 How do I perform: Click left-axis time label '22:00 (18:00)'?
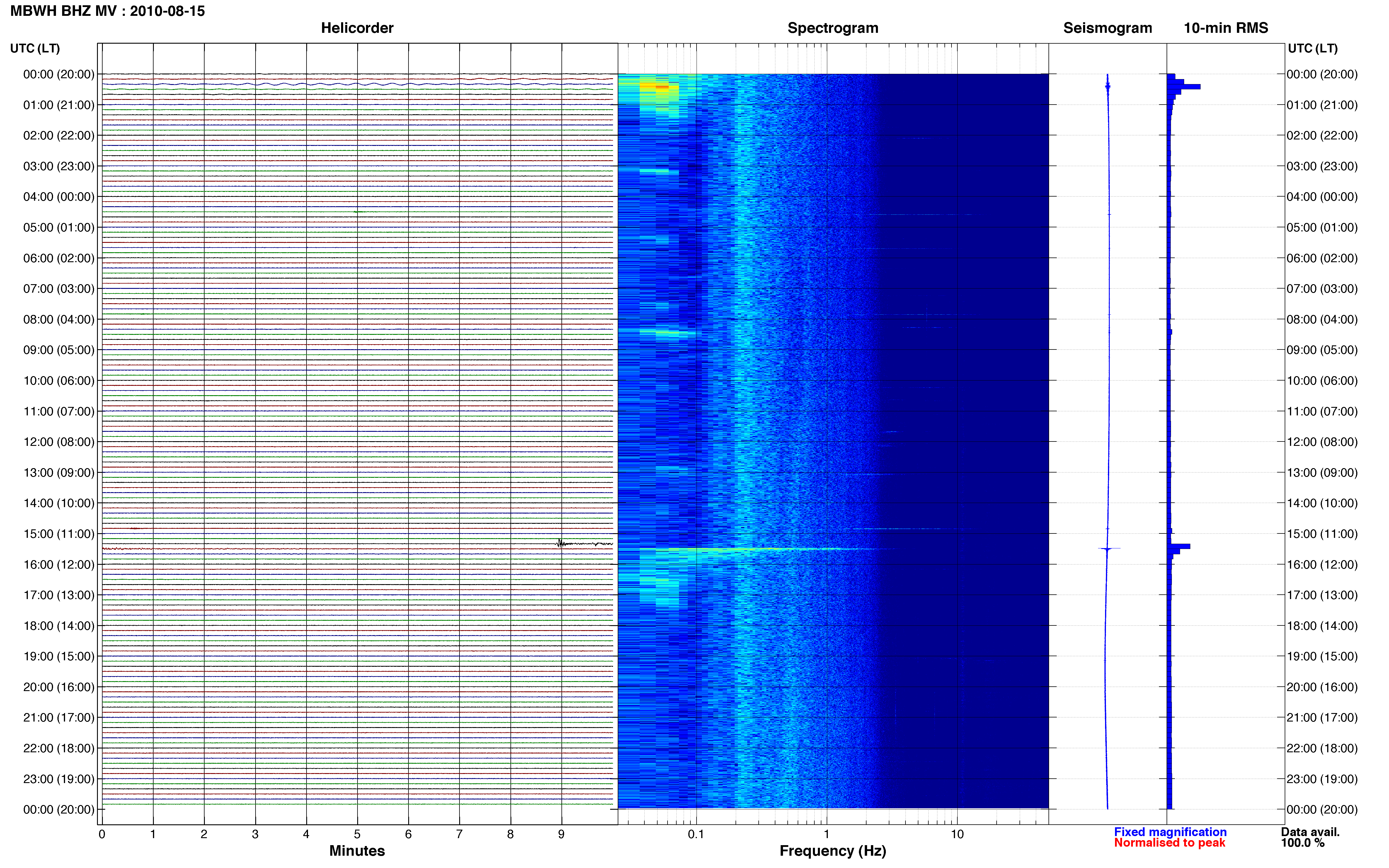(59, 748)
